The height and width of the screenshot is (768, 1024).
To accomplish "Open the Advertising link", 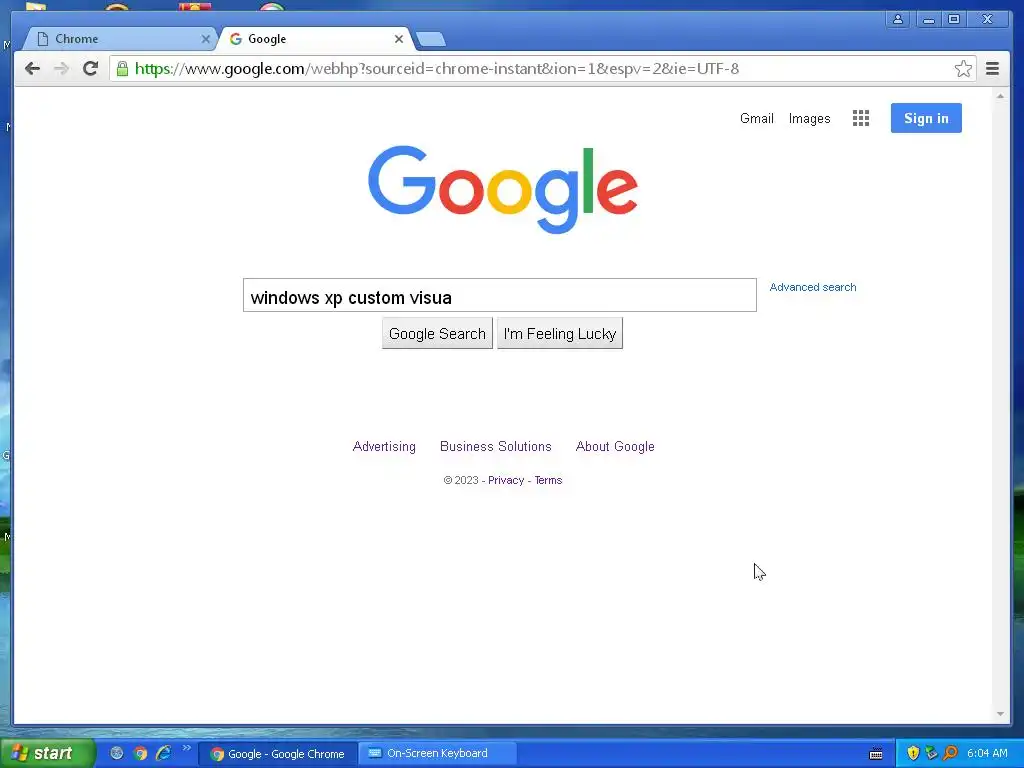I will click(384, 447).
